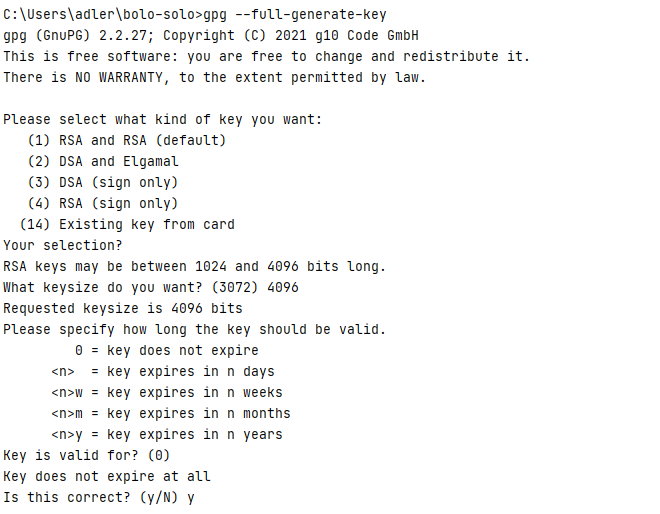Click the 'Key is valid for? (0)' prompt
Viewport: 660px width, 514px height.
point(87,456)
